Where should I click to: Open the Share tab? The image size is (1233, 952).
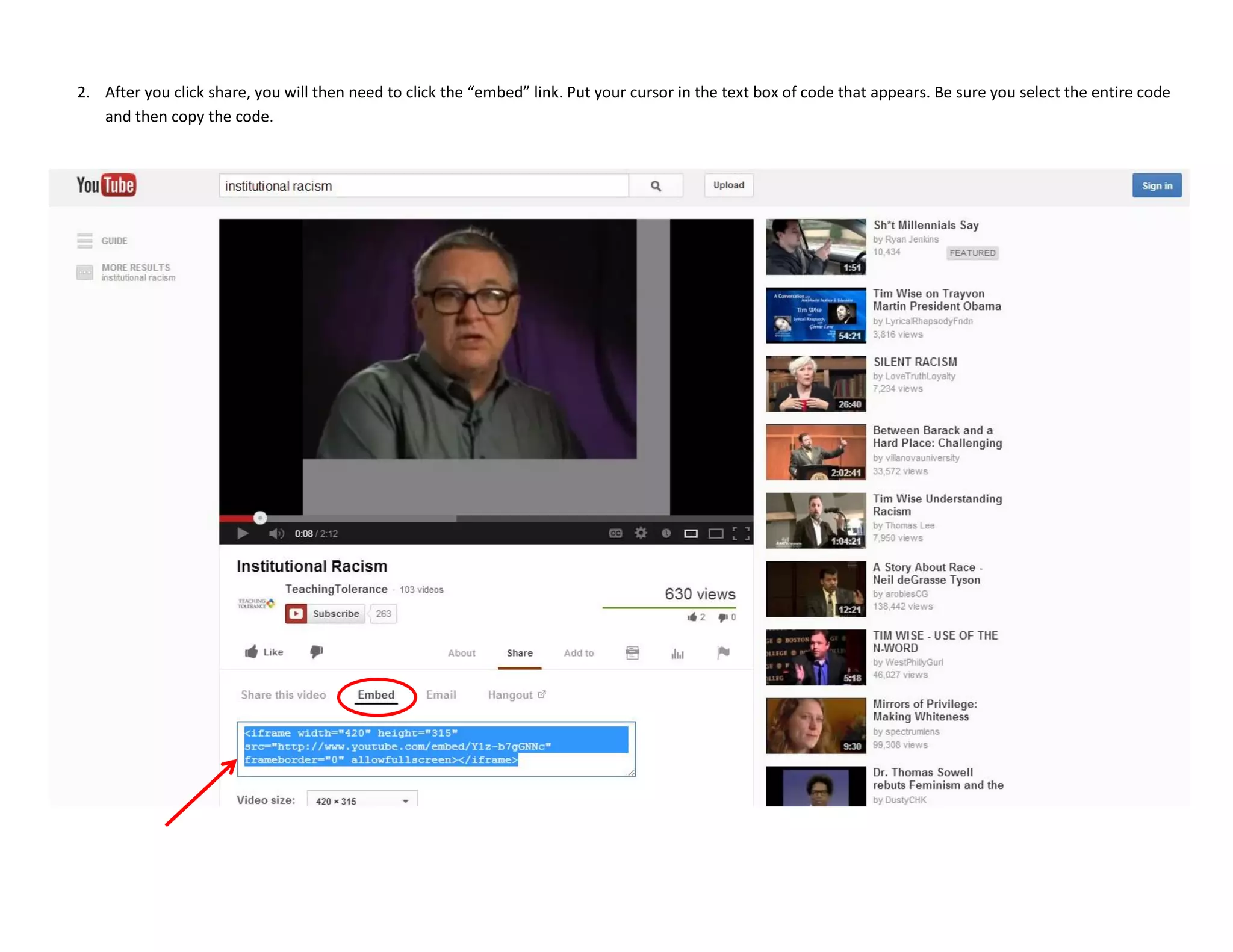click(520, 653)
